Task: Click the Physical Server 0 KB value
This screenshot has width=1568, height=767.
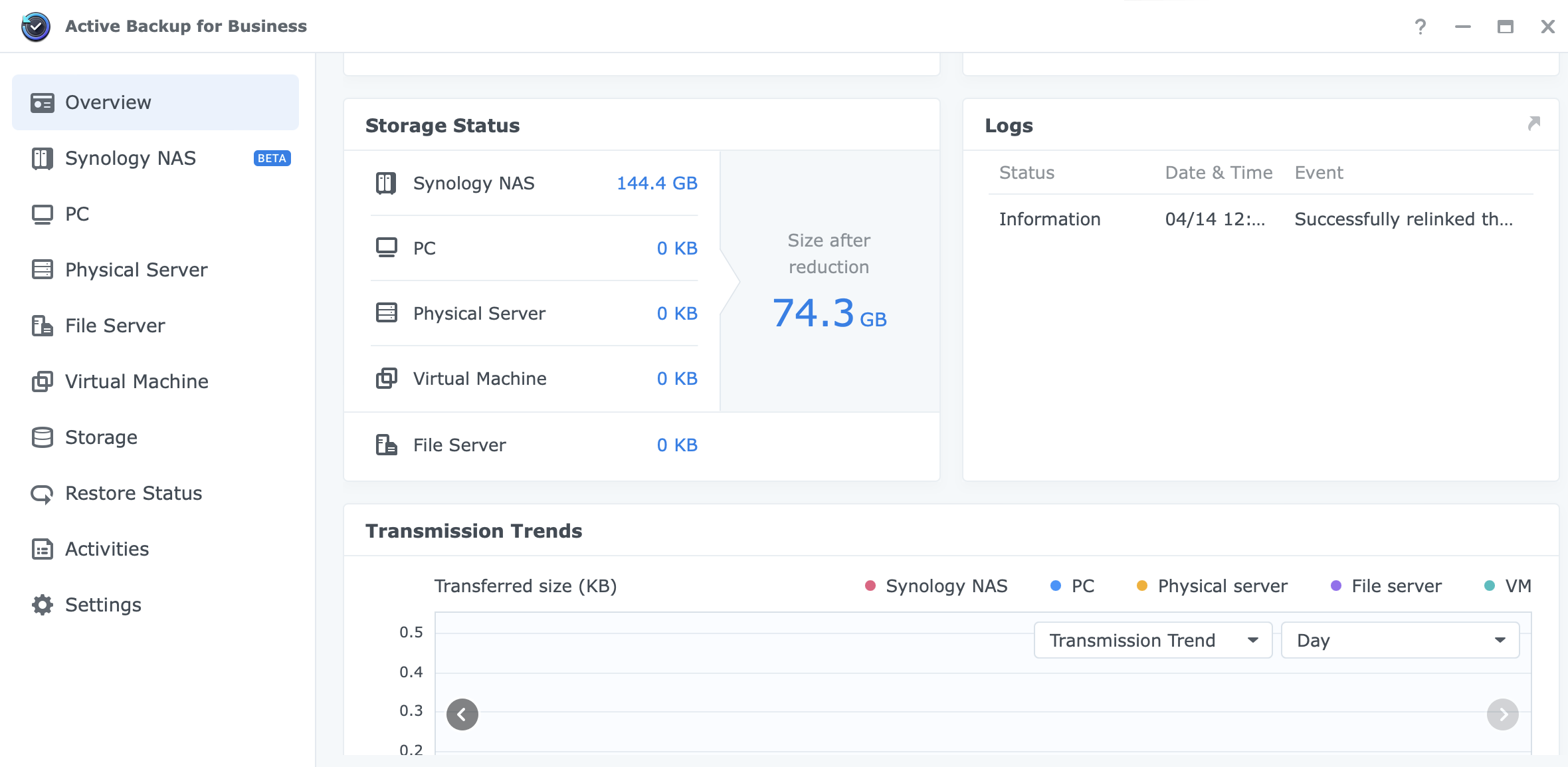Action: 677,314
